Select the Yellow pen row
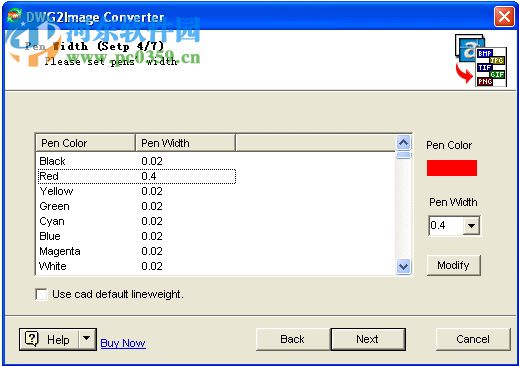The image size is (519, 366). (x=137, y=191)
